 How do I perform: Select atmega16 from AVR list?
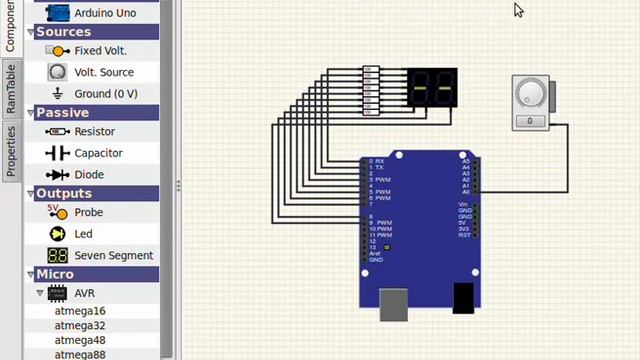tap(80, 311)
